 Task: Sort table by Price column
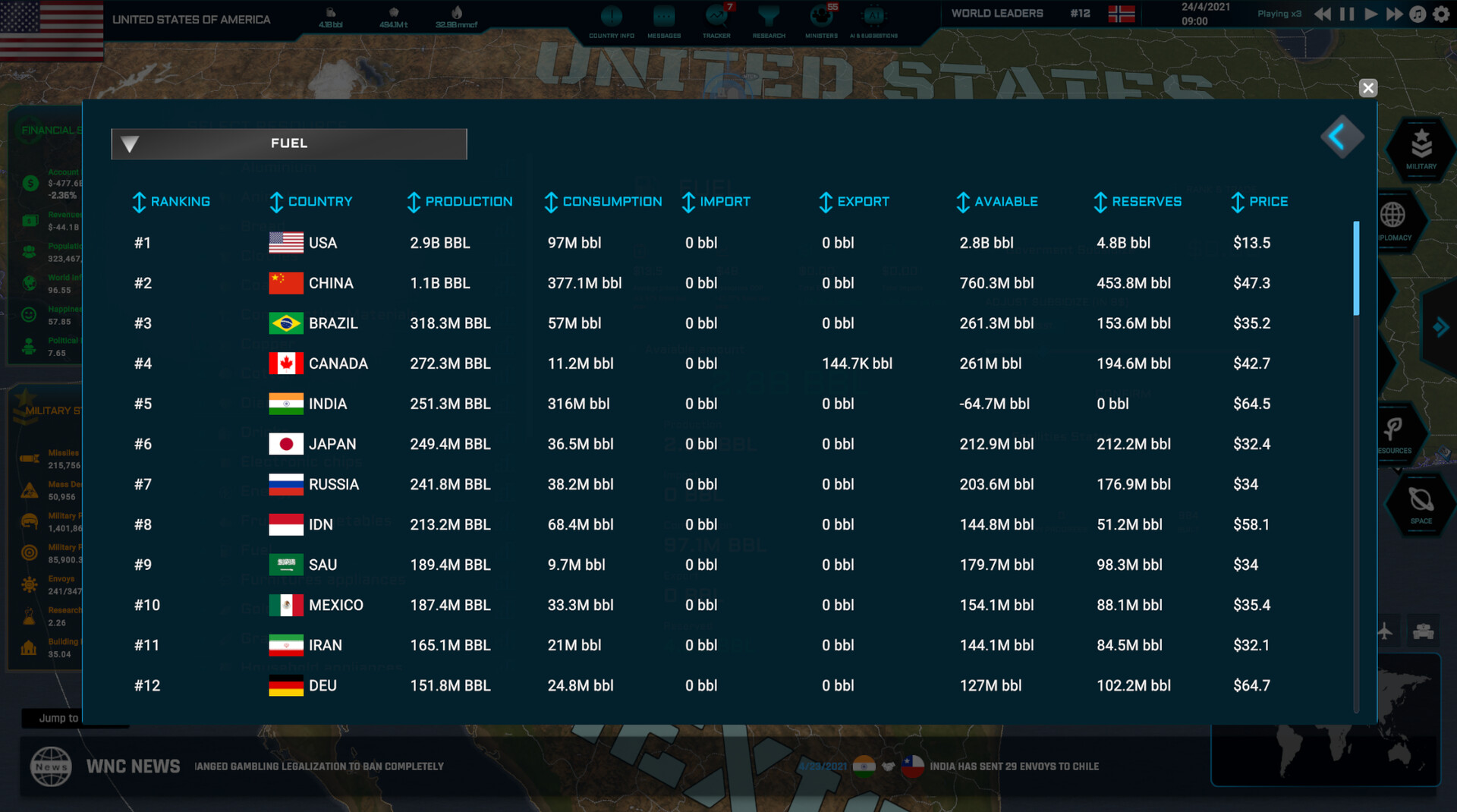[x=1259, y=202]
